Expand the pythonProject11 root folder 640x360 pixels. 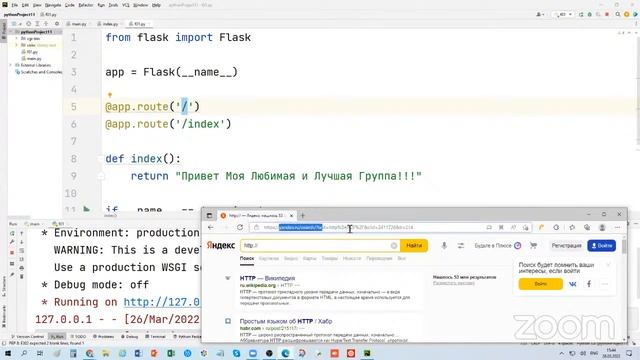(x=11, y=32)
